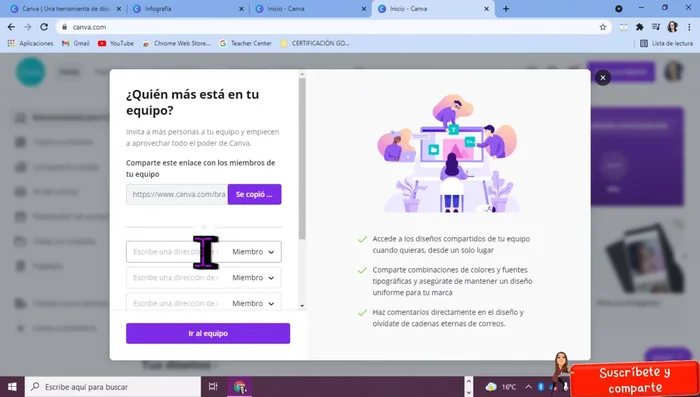The image size is (700, 397).
Task: Close the team invitation dialog
Action: [603, 78]
